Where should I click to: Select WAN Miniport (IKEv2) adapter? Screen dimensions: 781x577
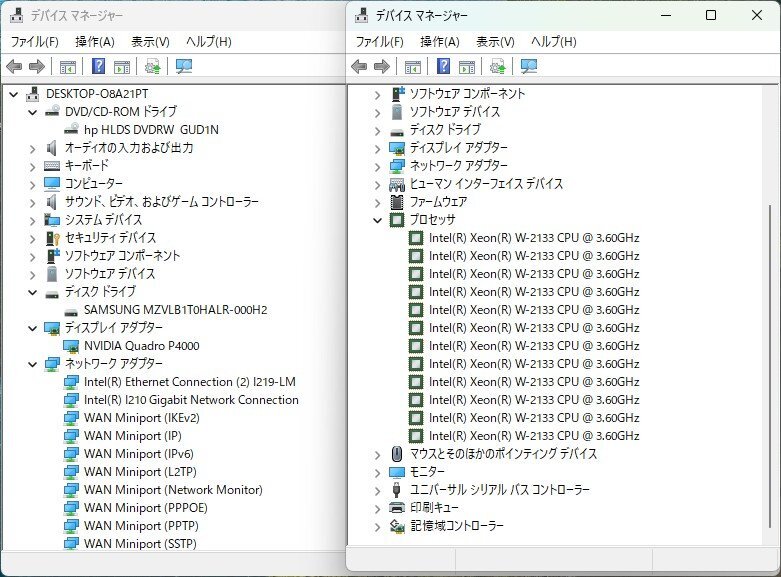click(x=141, y=418)
